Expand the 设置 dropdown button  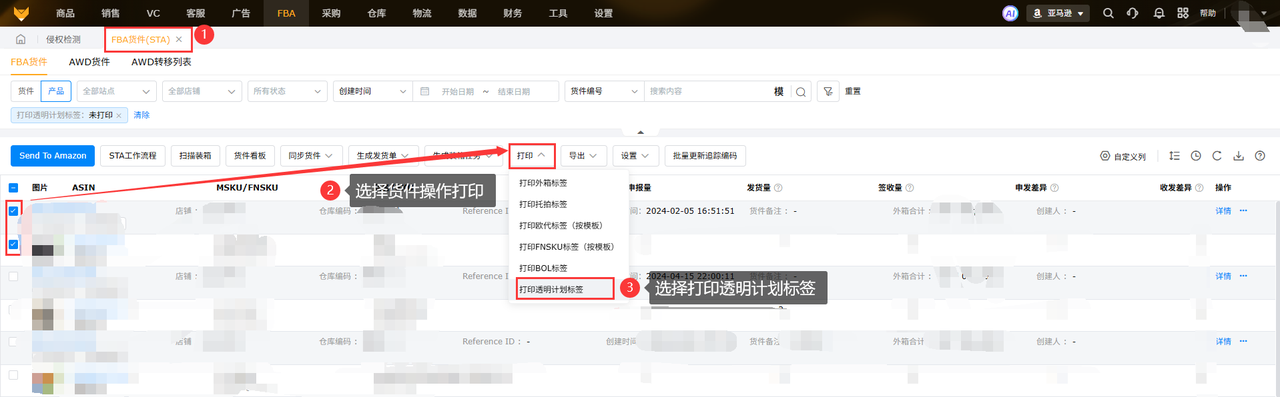point(636,156)
